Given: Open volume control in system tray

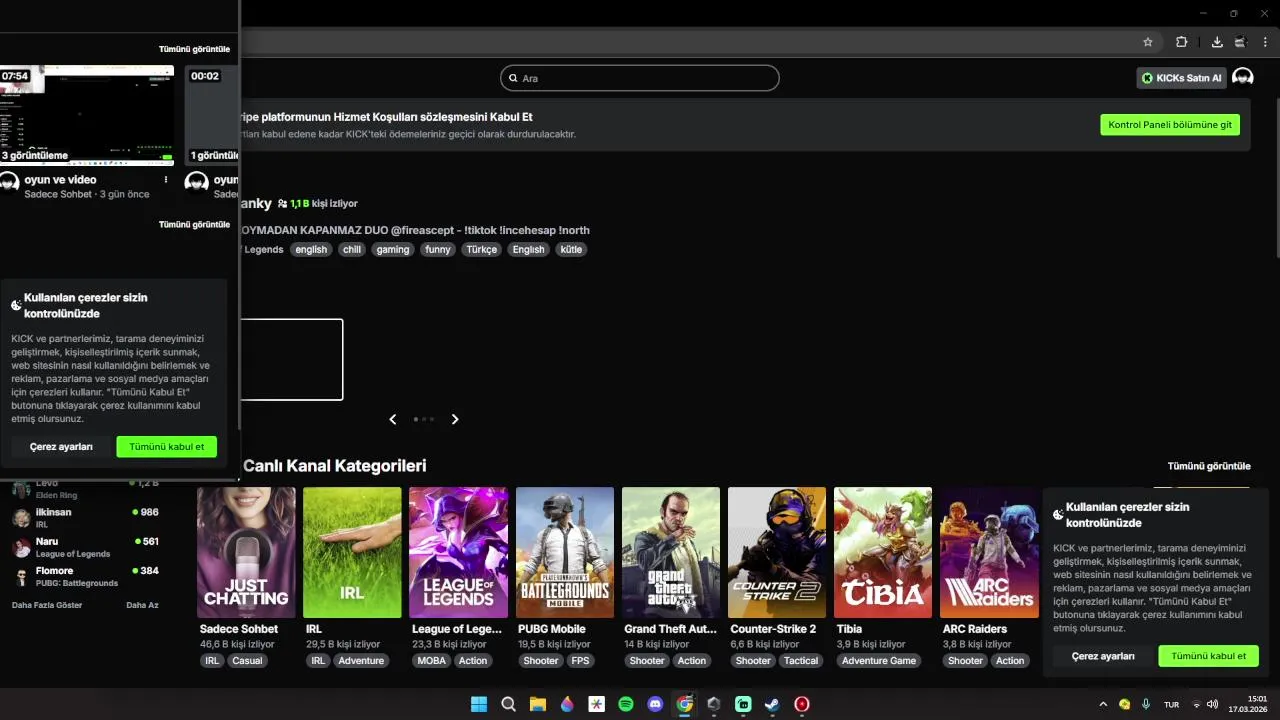Looking at the screenshot, I should 1213,704.
